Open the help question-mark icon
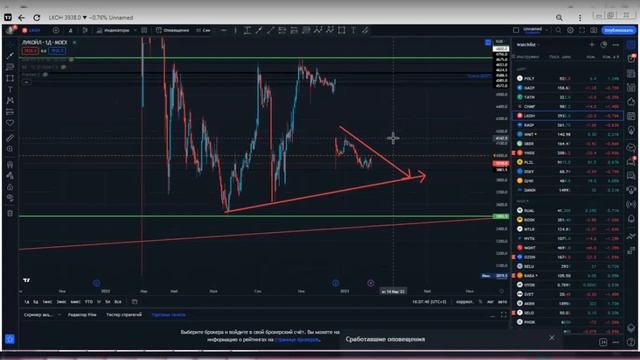The height and width of the screenshot is (360, 640). (631, 343)
